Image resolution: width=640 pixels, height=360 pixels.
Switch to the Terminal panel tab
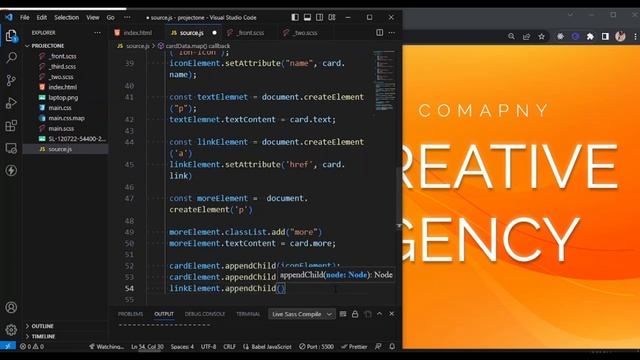tap(248, 314)
